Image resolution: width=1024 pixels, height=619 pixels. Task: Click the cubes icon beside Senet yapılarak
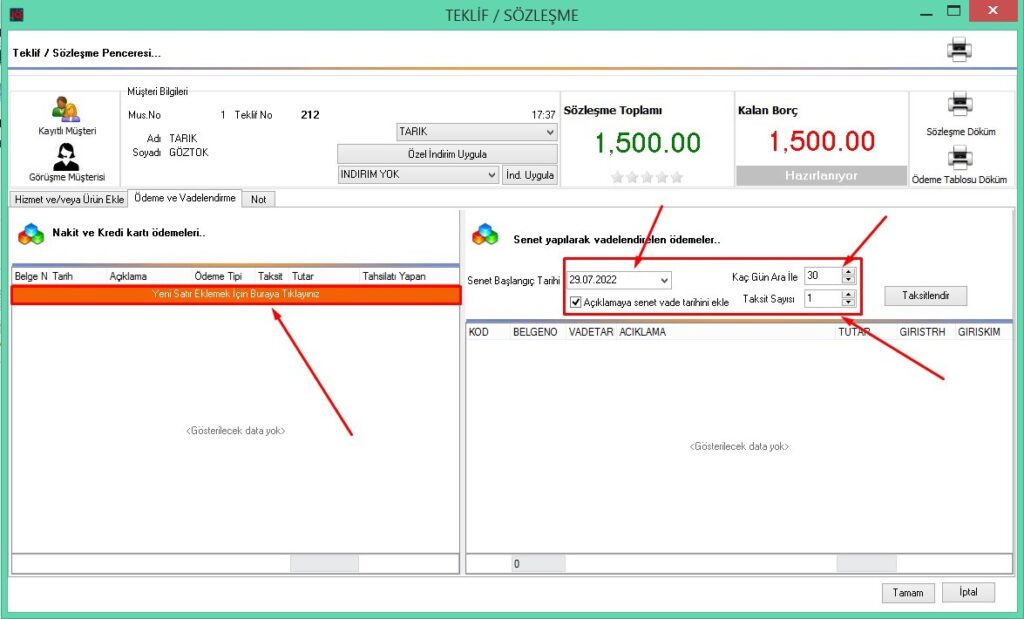[485, 235]
